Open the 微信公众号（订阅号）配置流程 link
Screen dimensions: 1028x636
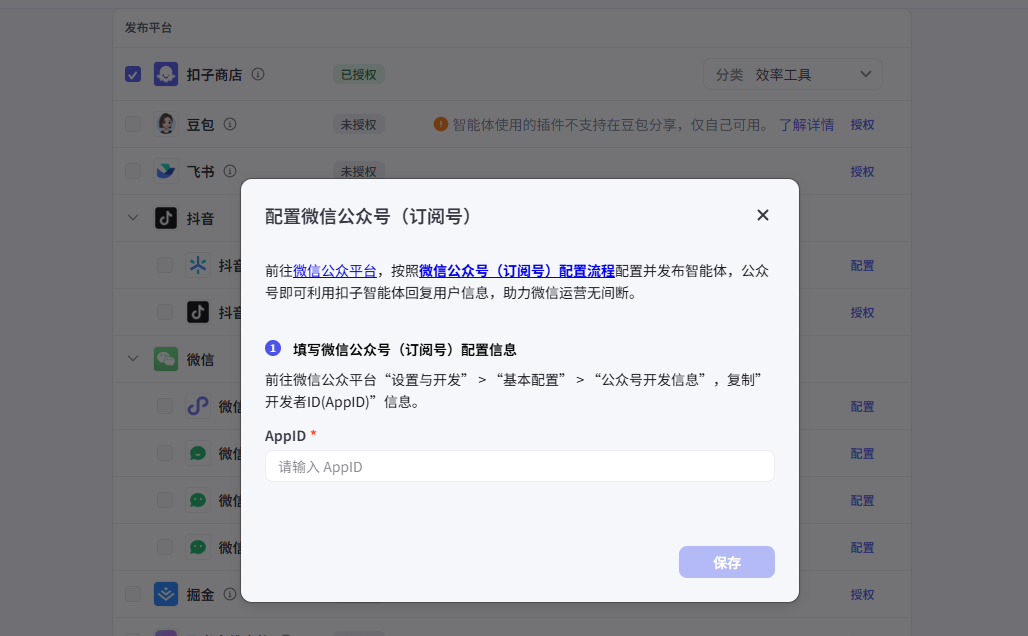pos(516,271)
